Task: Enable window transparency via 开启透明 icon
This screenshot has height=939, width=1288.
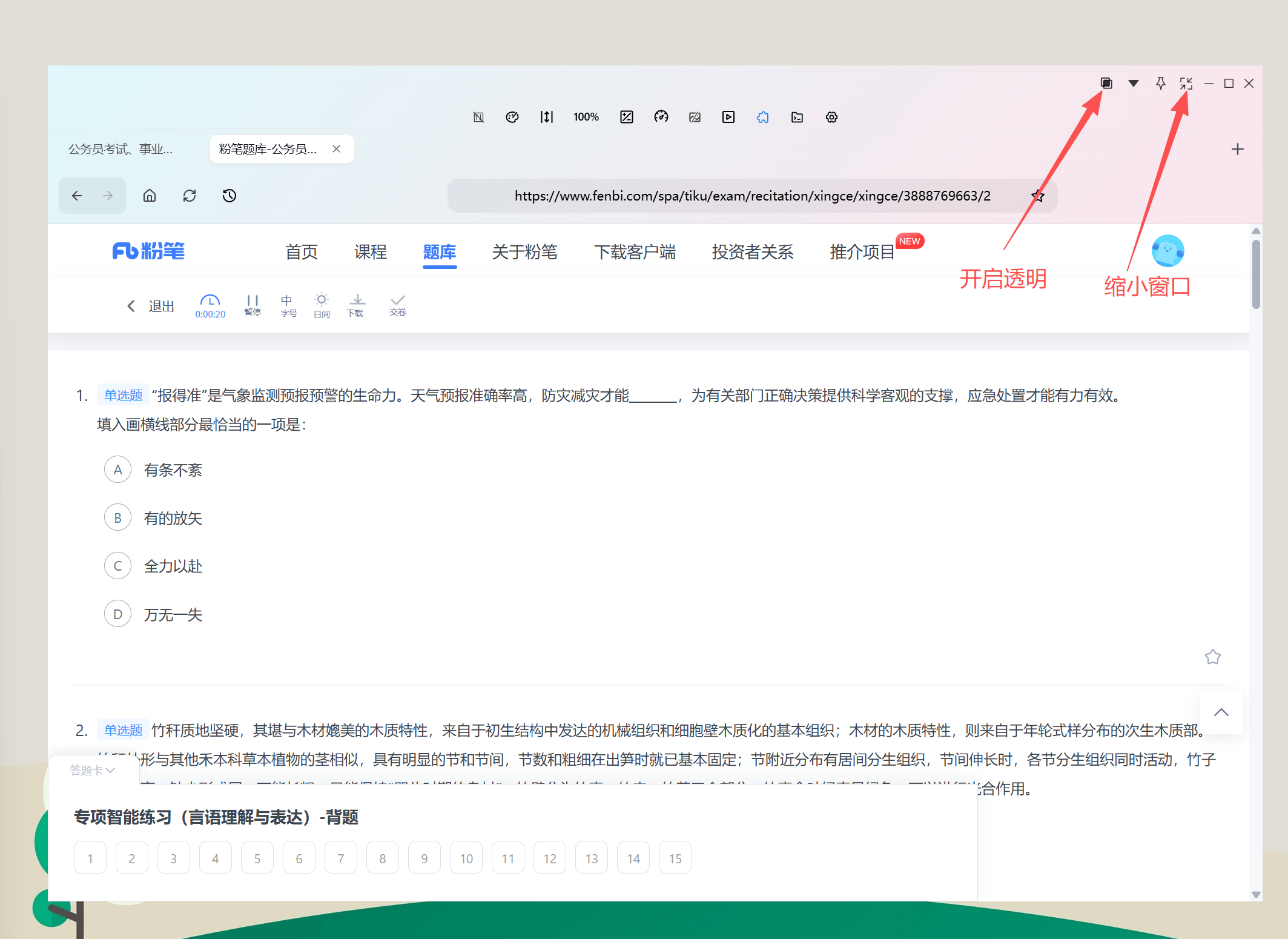Action: pyautogui.click(x=1106, y=83)
